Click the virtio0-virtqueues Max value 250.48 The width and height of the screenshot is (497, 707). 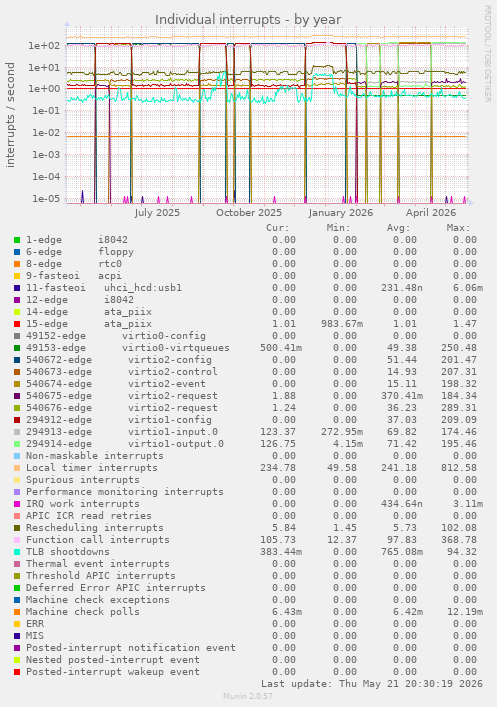pos(459,348)
